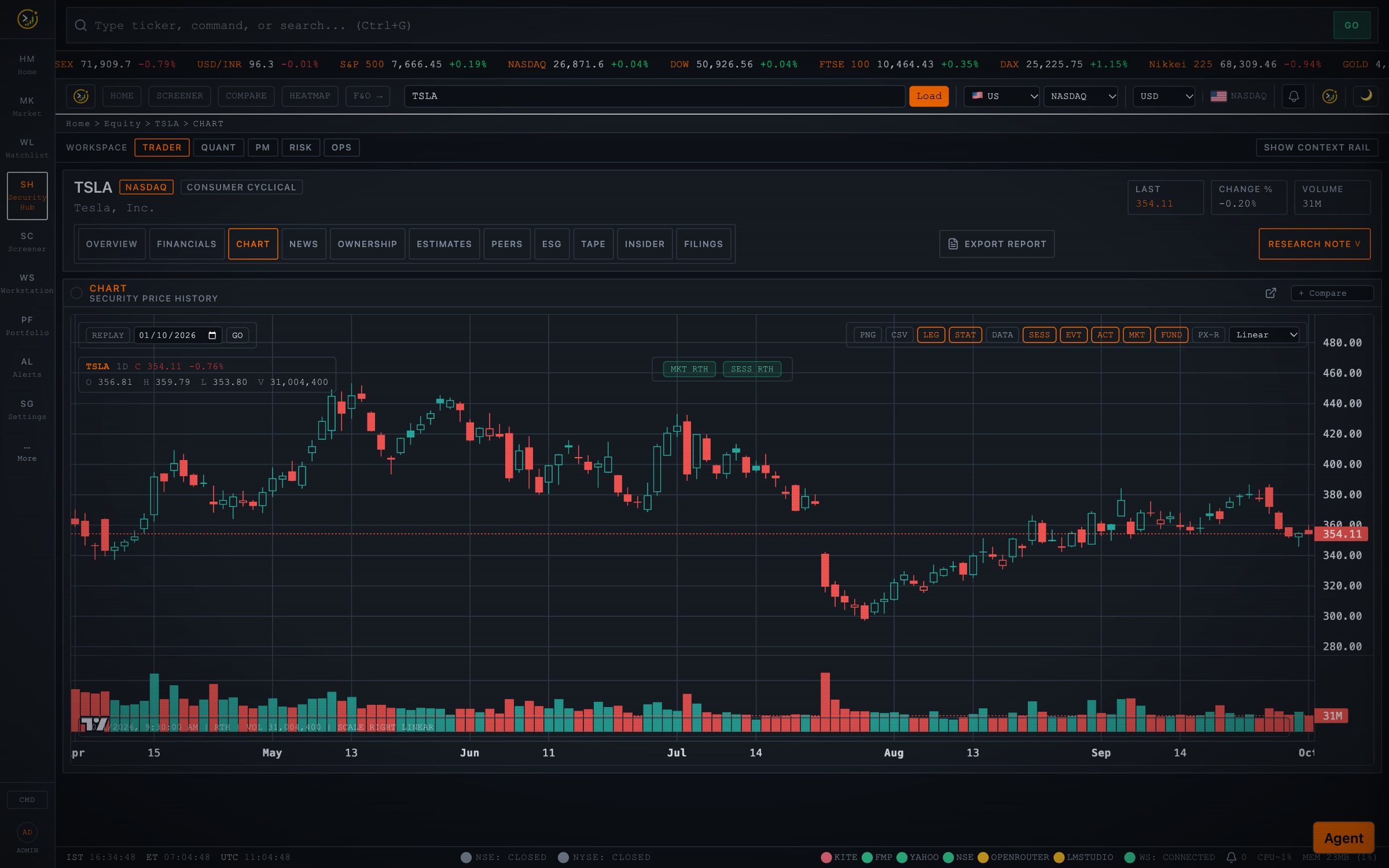The width and height of the screenshot is (1389, 868).
Task: Open the notifications bell in the toolbar
Action: pyautogui.click(x=1294, y=96)
